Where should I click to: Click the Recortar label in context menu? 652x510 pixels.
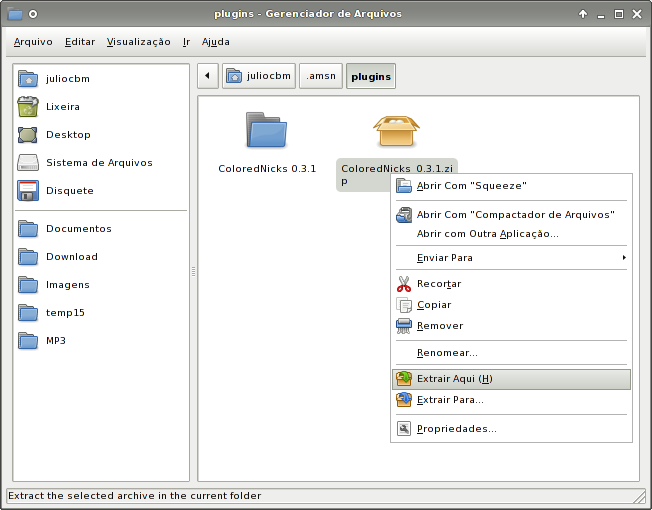pos(439,284)
